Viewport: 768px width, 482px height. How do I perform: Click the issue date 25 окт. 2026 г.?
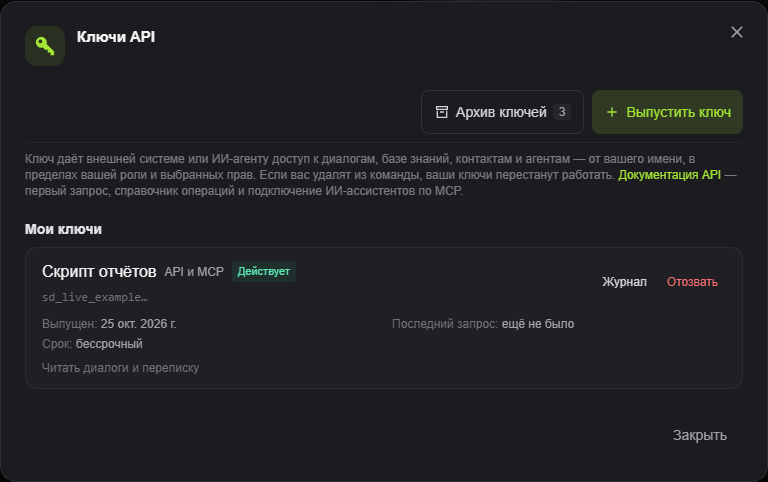click(x=138, y=324)
